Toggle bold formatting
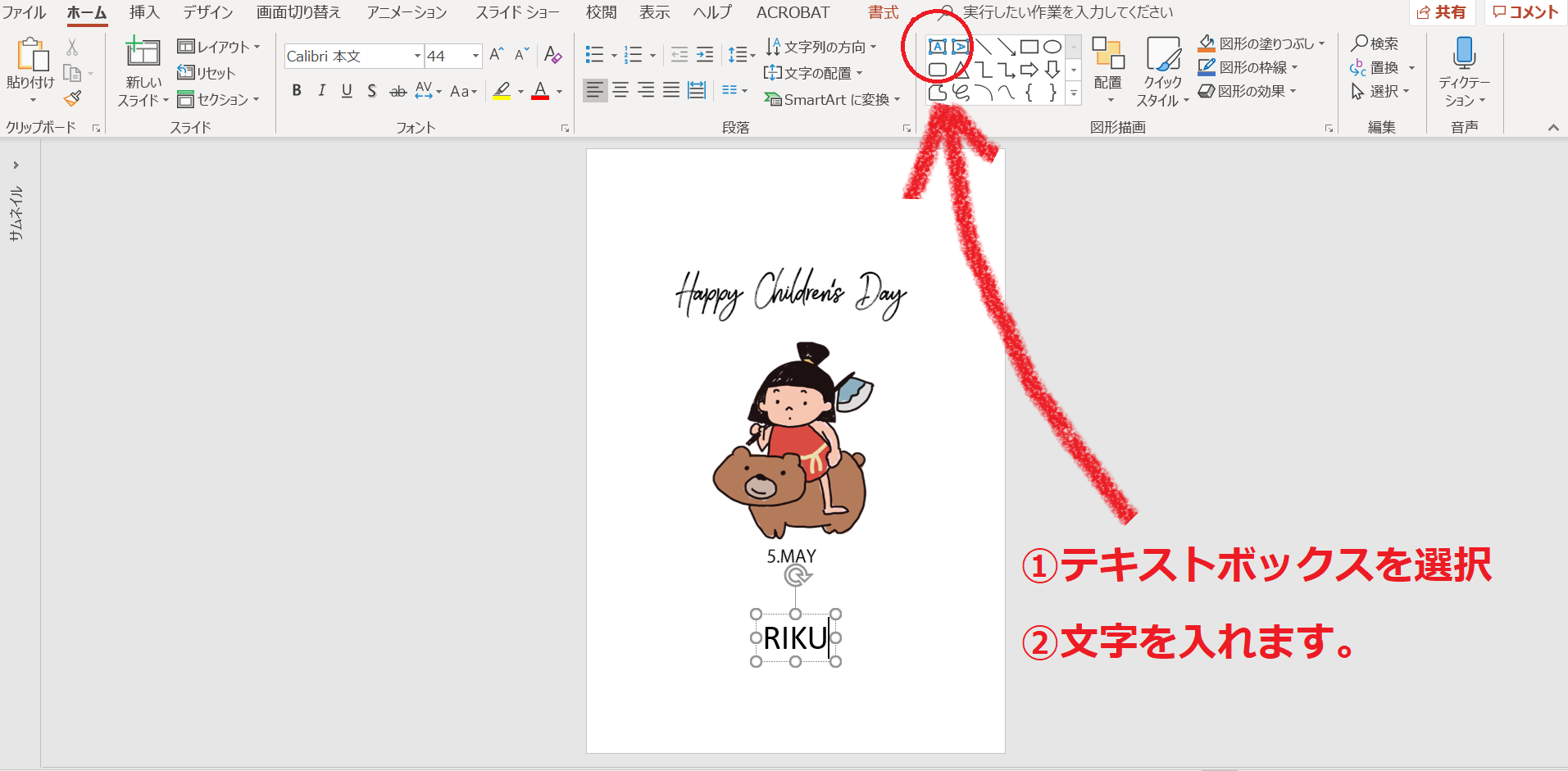1568x771 pixels. click(297, 90)
